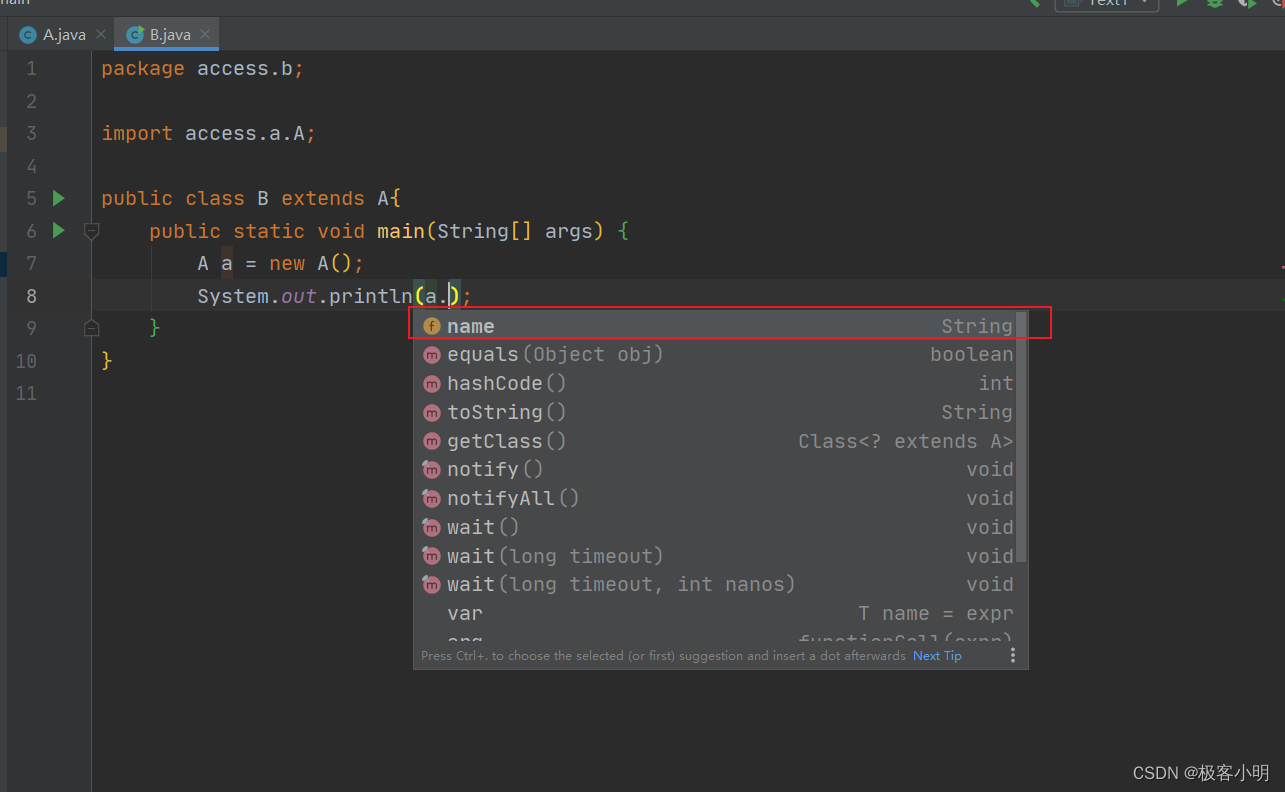Click the completion popup vertical scrollbar

[x=1021, y=438]
